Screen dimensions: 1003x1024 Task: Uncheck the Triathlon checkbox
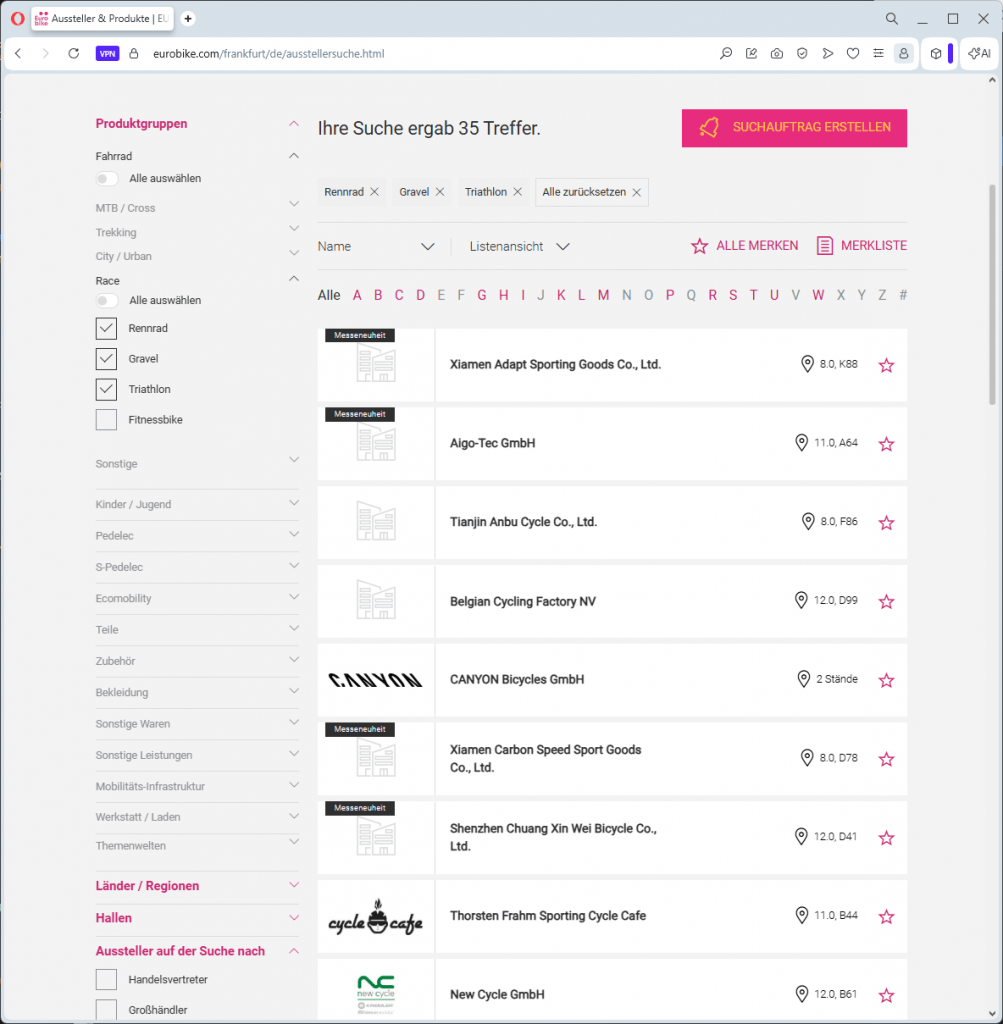point(106,389)
